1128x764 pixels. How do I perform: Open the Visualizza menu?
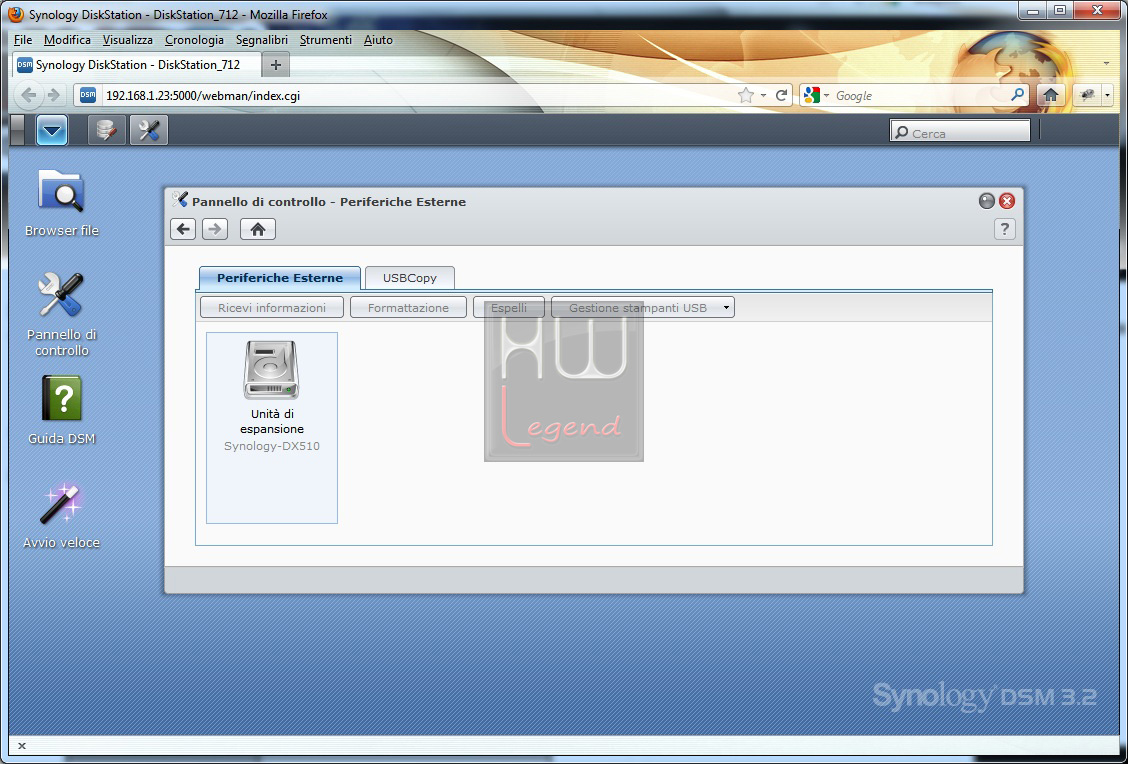(127, 40)
